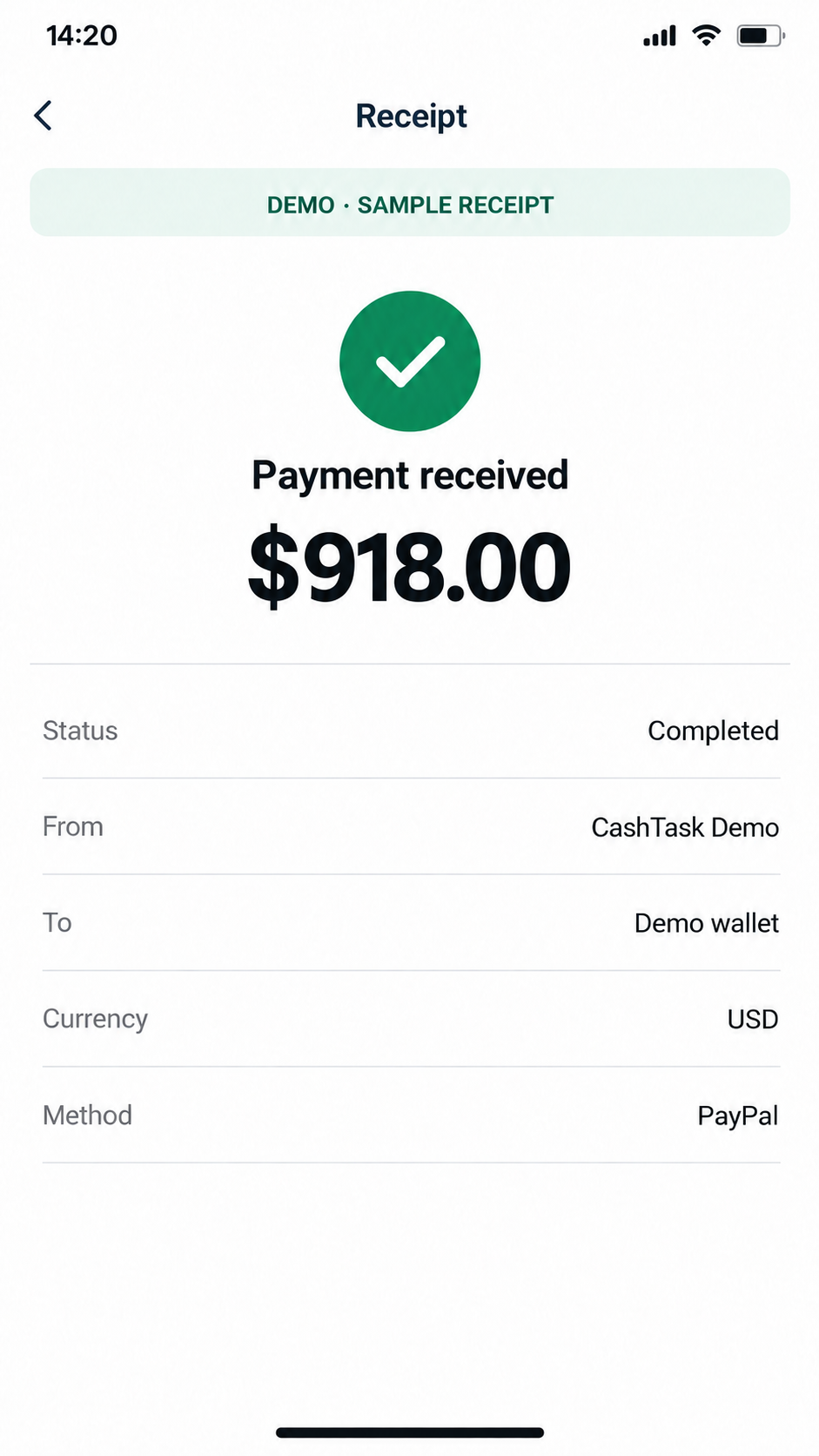
Task: Select the $918.00 amount
Action: (x=410, y=567)
